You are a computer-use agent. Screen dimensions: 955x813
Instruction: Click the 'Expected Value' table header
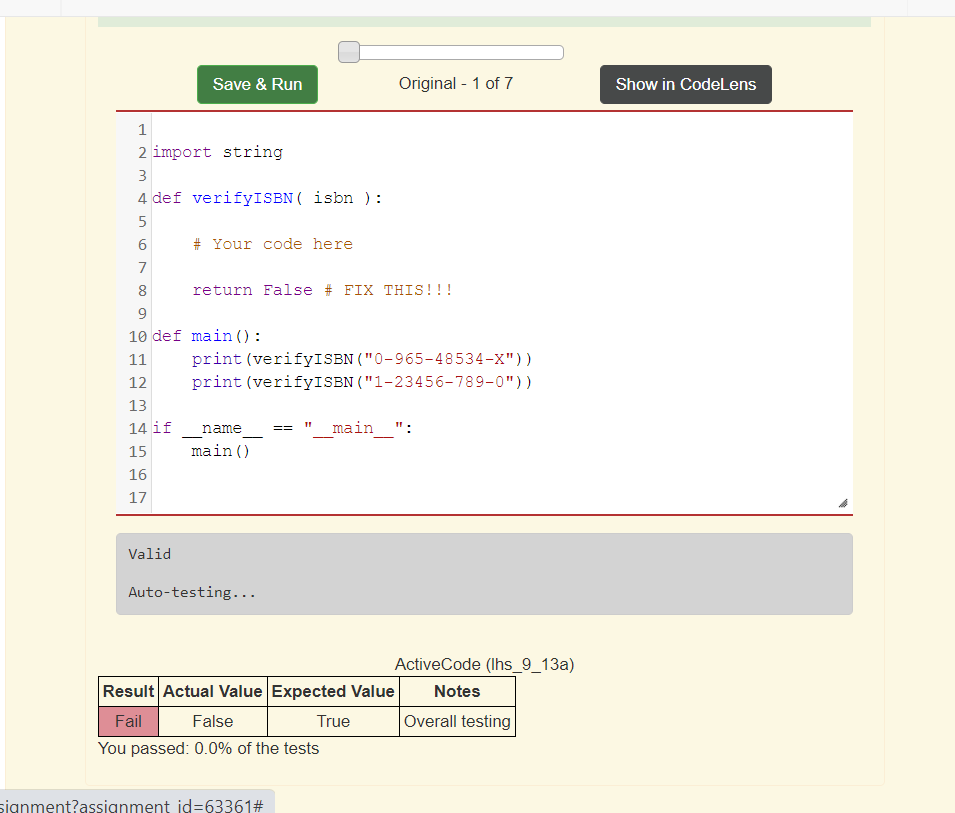click(333, 690)
